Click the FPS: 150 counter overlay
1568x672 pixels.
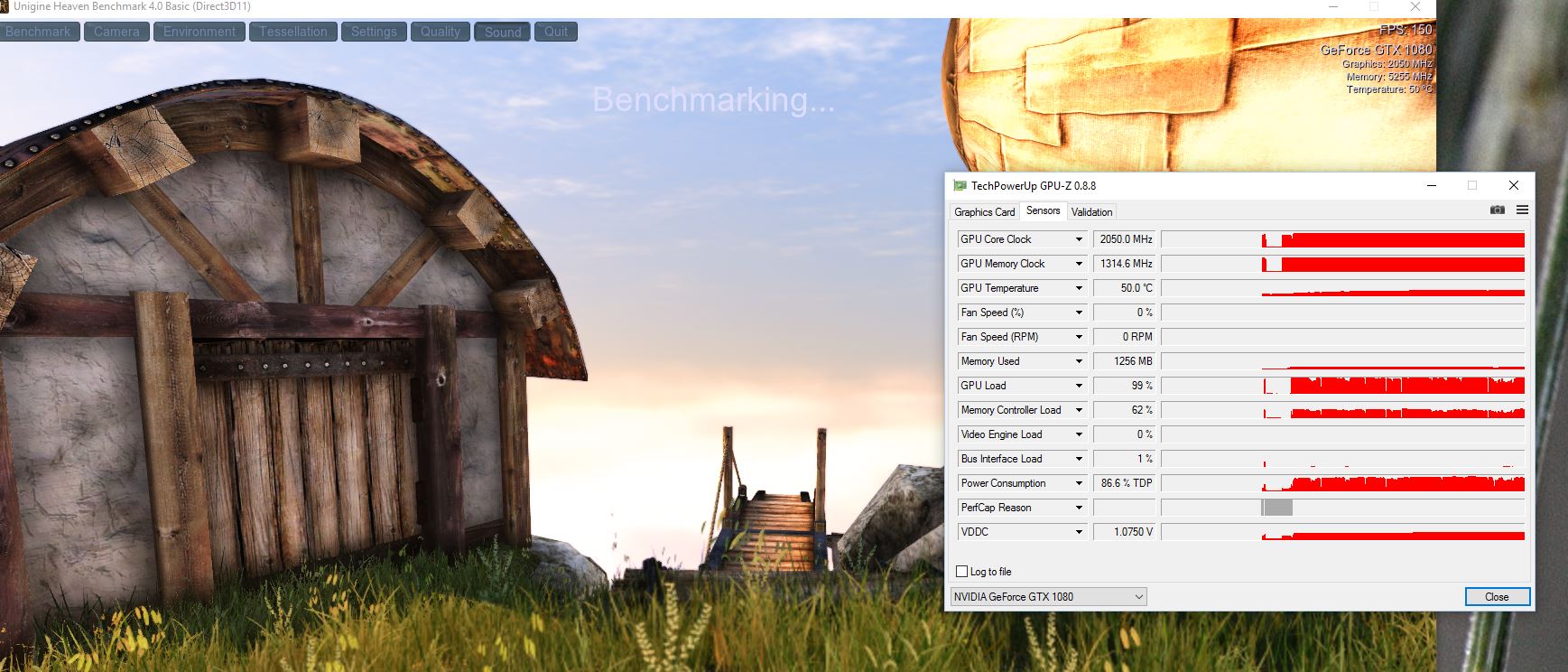pyautogui.click(x=1406, y=30)
